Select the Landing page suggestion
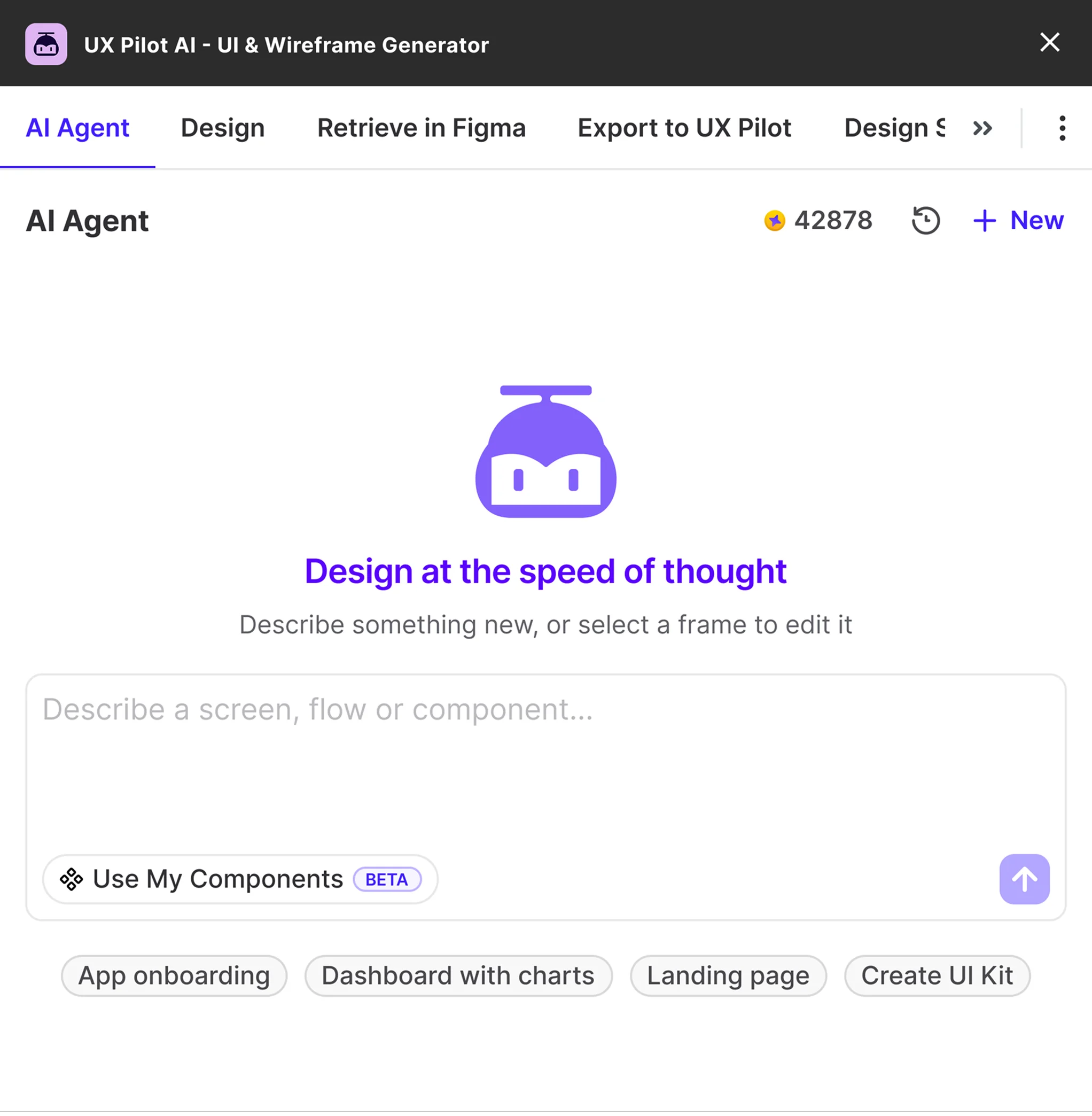The height and width of the screenshot is (1116, 1092). [x=728, y=976]
